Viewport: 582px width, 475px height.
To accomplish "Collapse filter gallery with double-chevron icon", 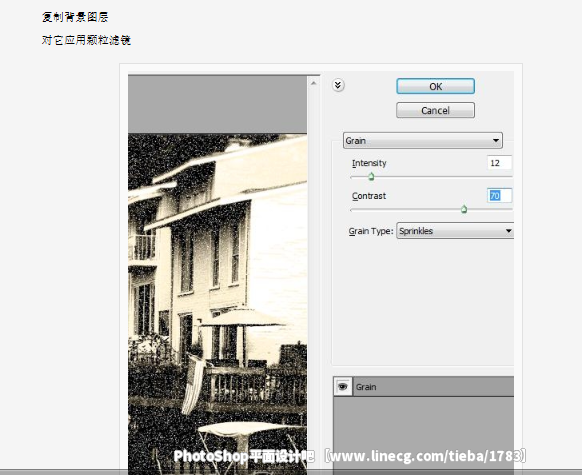I will 338,85.
